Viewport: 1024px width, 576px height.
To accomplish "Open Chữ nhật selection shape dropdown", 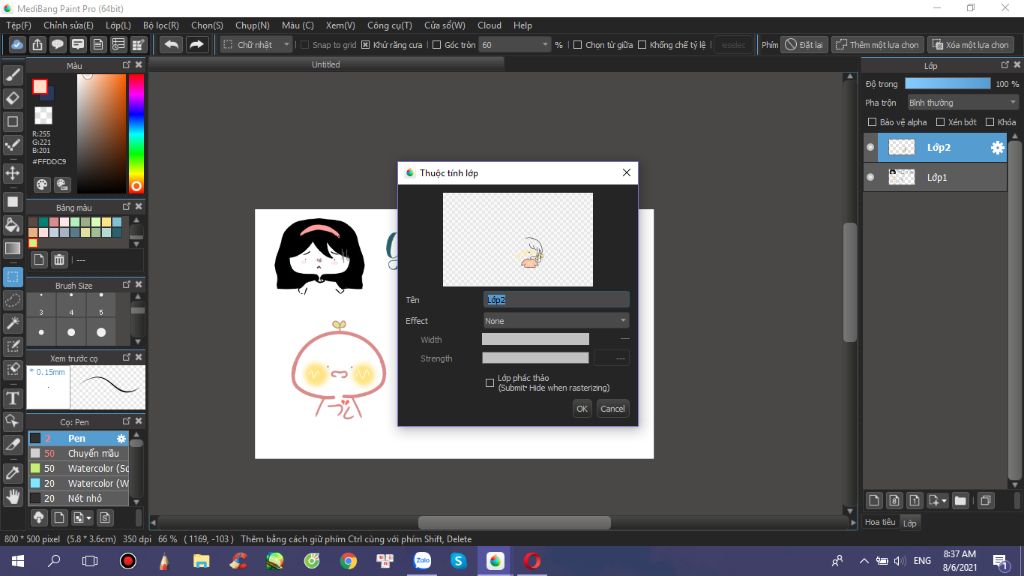I will click(256, 44).
